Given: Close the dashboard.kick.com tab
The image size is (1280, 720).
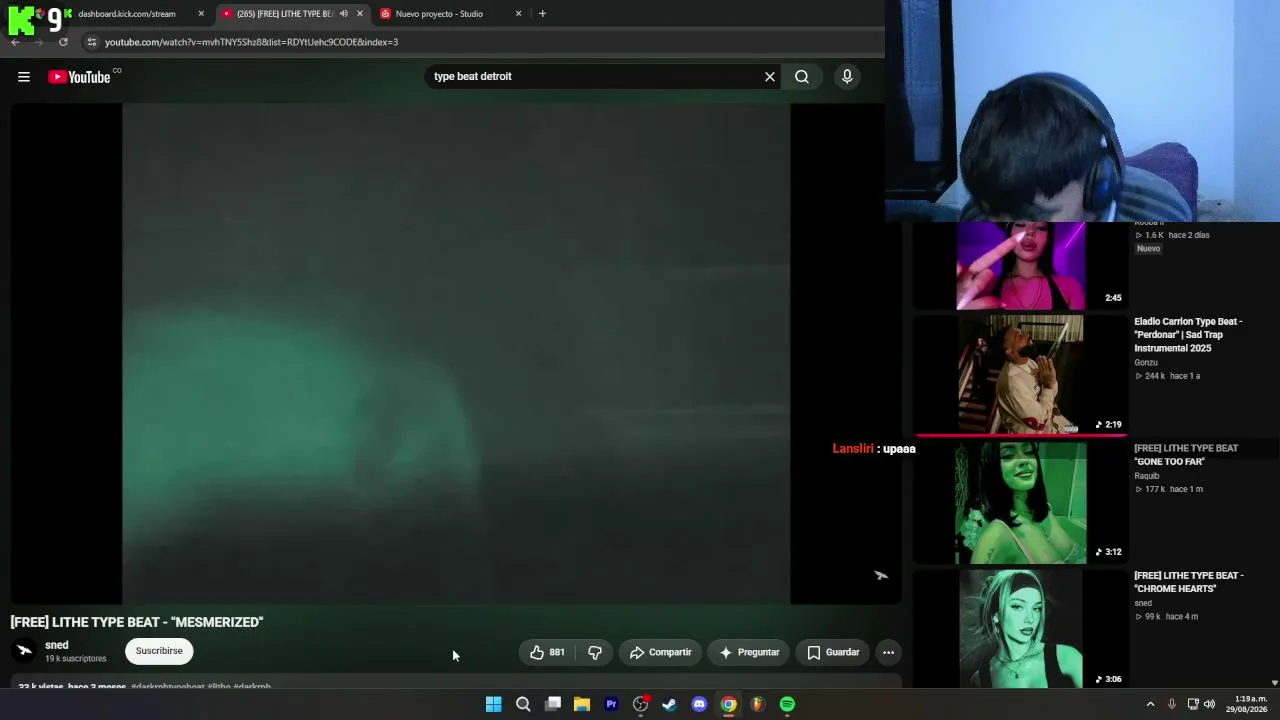Looking at the screenshot, I should 201,14.
